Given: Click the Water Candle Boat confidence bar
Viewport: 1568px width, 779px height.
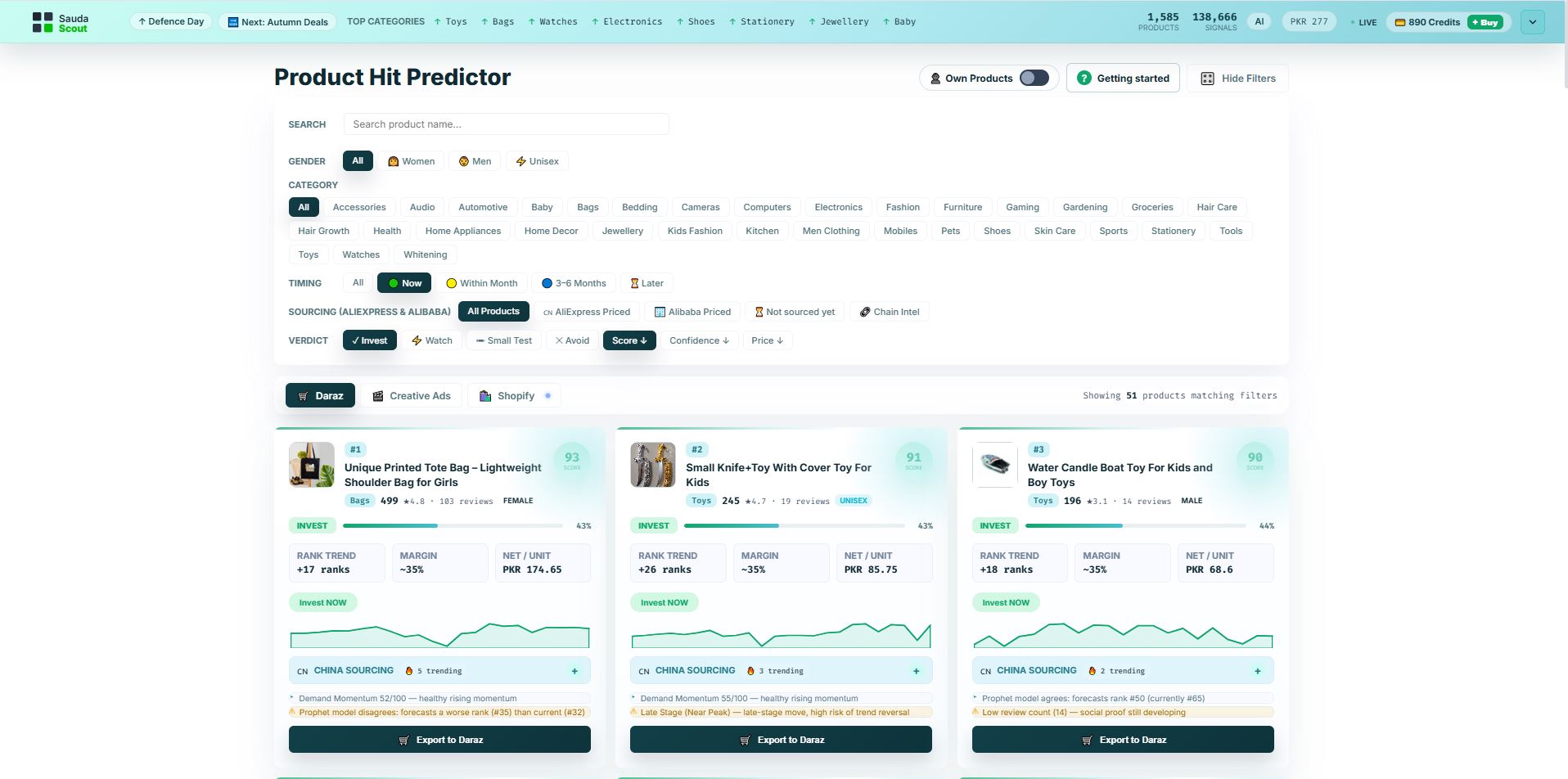Looking at the screenshot, I should pyautogui.click(x=1136, y=525).
